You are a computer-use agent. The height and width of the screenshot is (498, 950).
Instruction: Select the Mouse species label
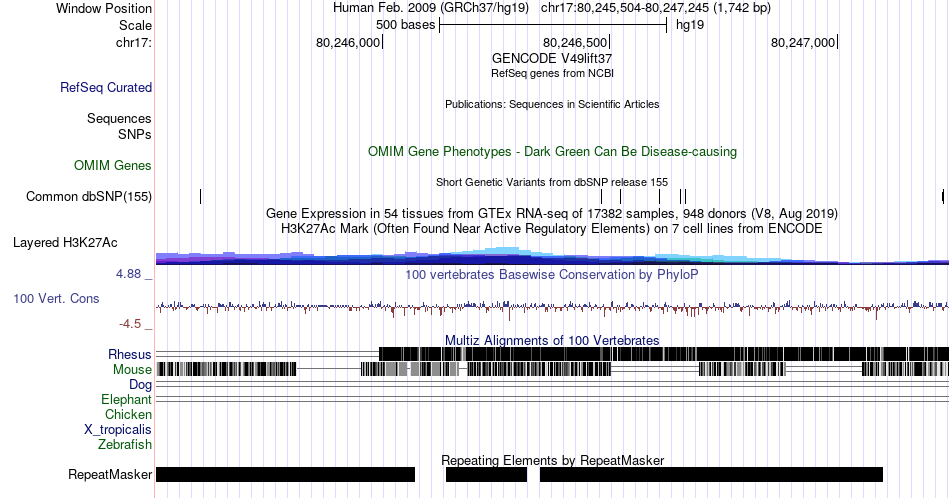[132, 370]
